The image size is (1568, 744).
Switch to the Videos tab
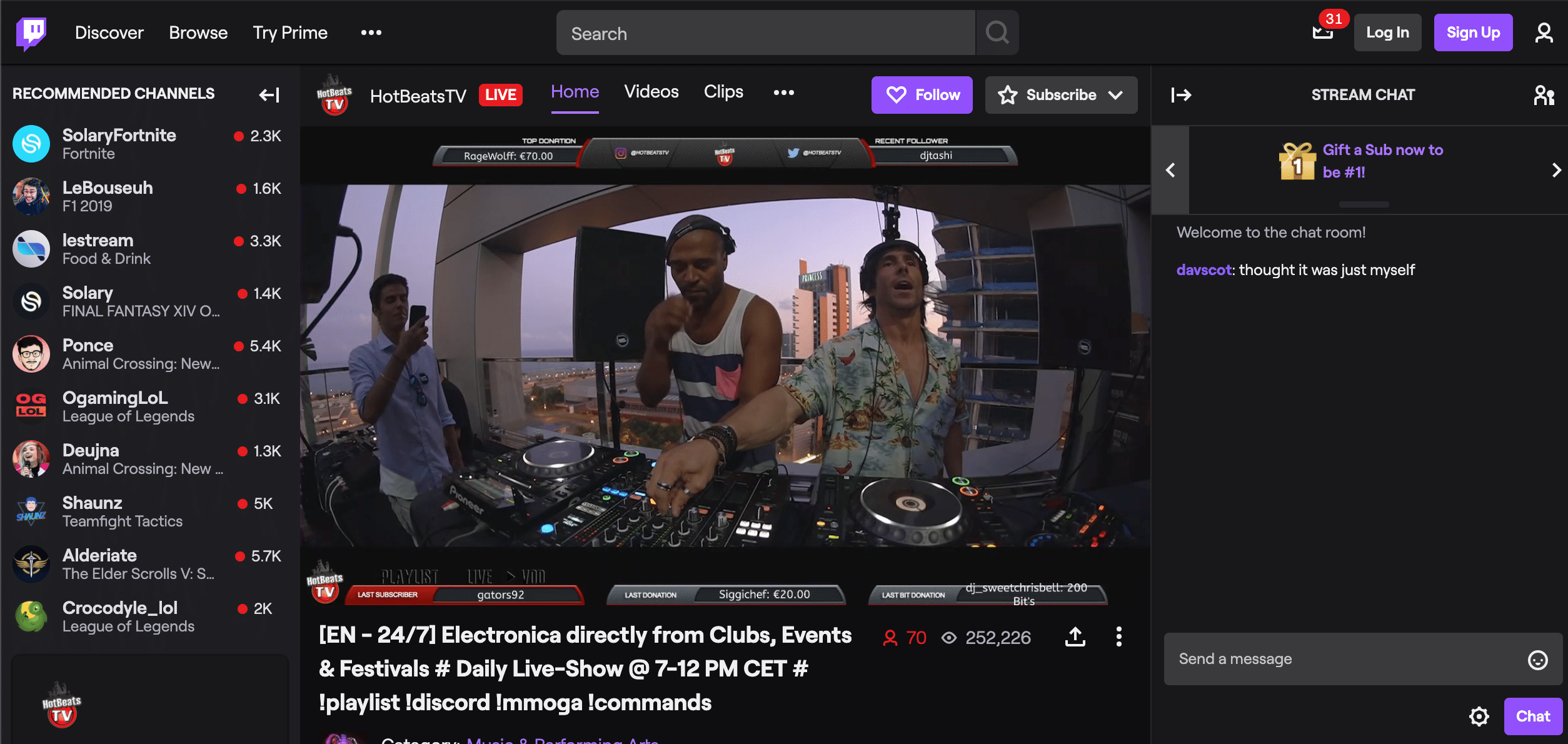(651, 92)
